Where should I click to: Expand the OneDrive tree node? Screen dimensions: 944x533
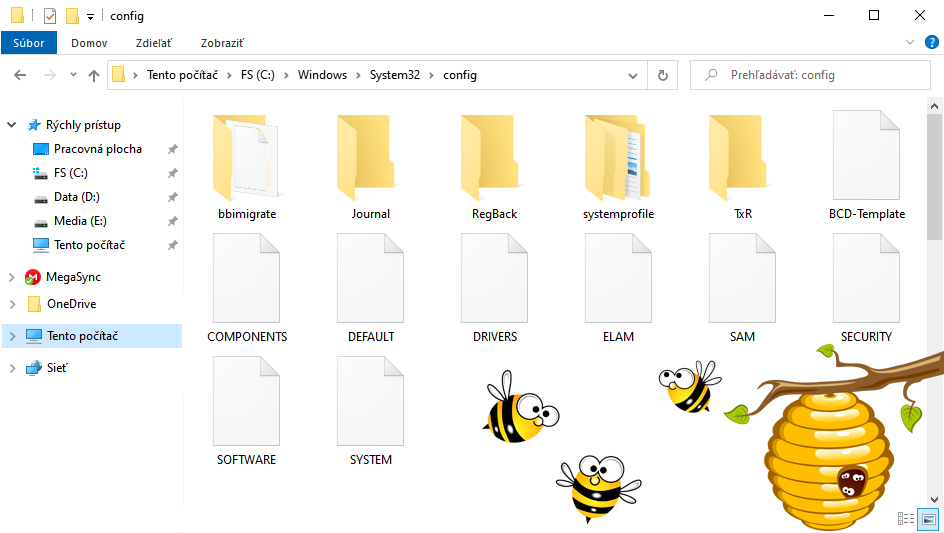click(x=12, y=304)
